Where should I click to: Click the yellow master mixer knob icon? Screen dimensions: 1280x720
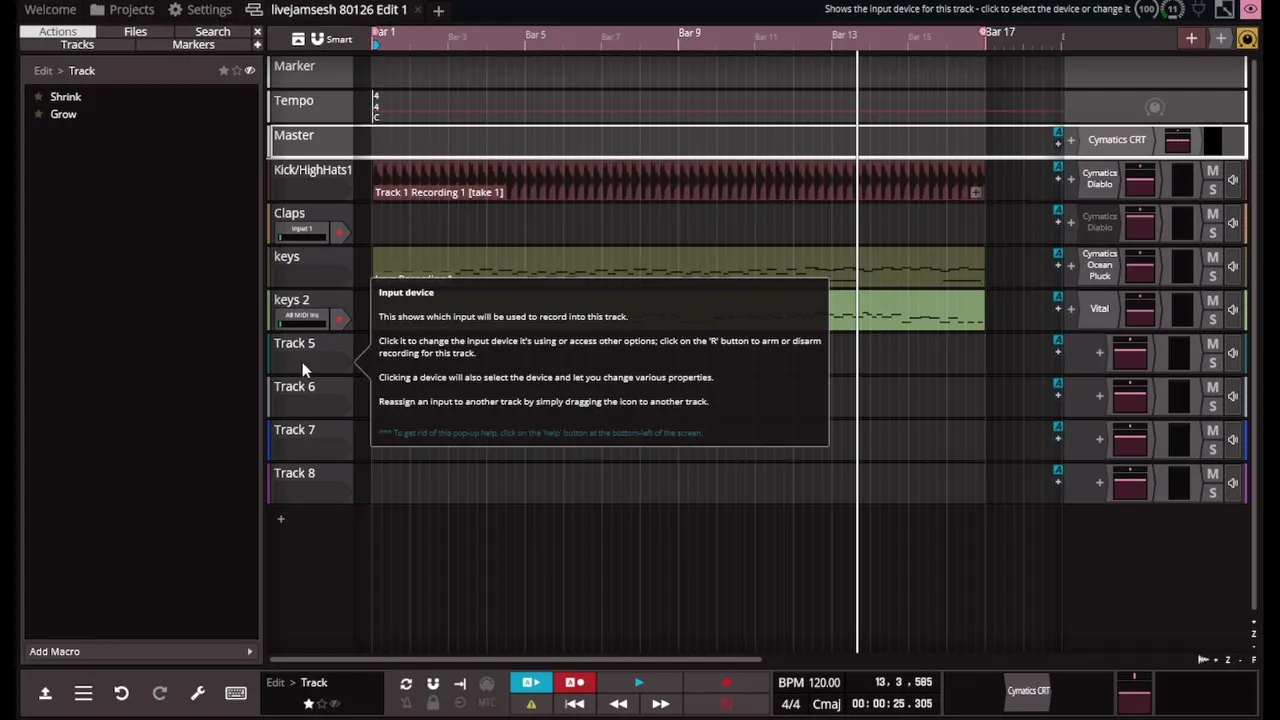[x=1247, y=39]
